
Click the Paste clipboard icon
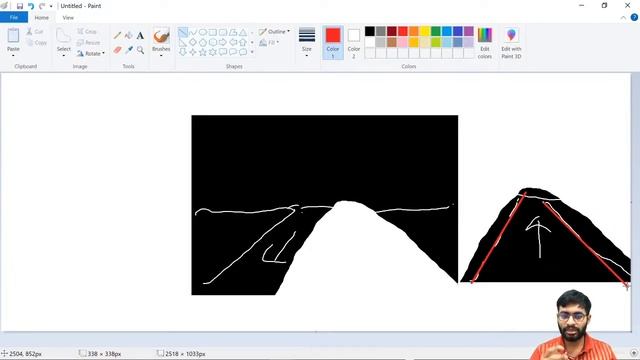point(13,36)
